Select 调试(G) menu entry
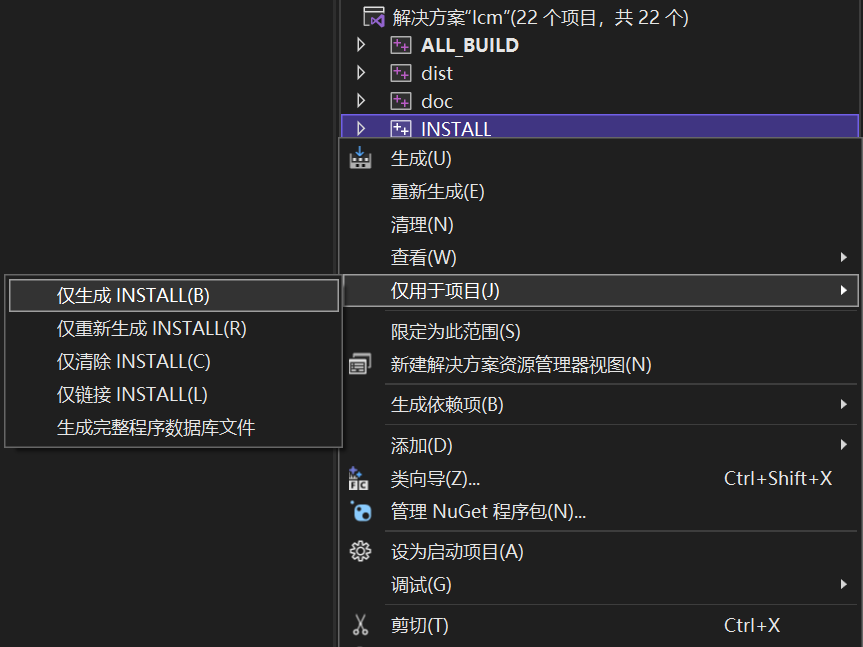This screenshot has height=647, width=863. tap(600, 584)
